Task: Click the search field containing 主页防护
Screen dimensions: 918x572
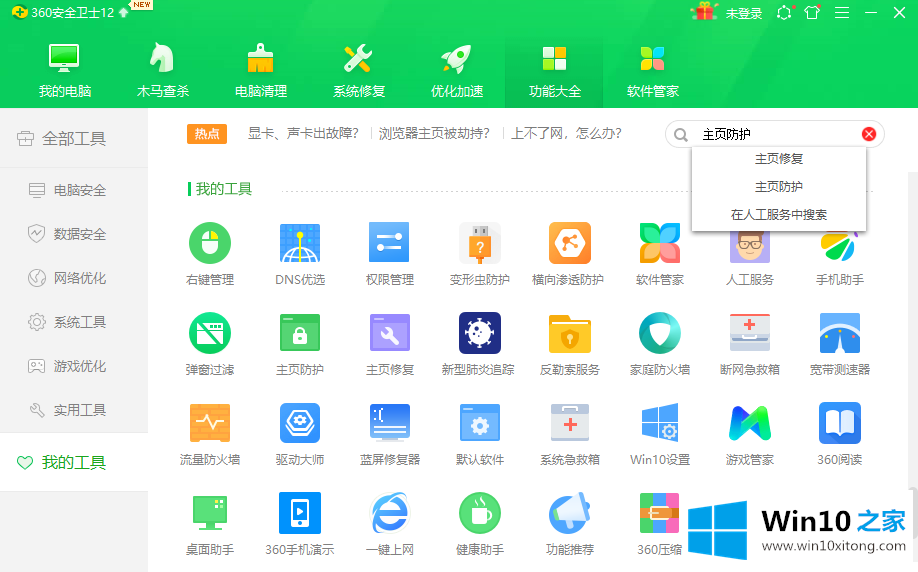Action: [x=775, y=134]
